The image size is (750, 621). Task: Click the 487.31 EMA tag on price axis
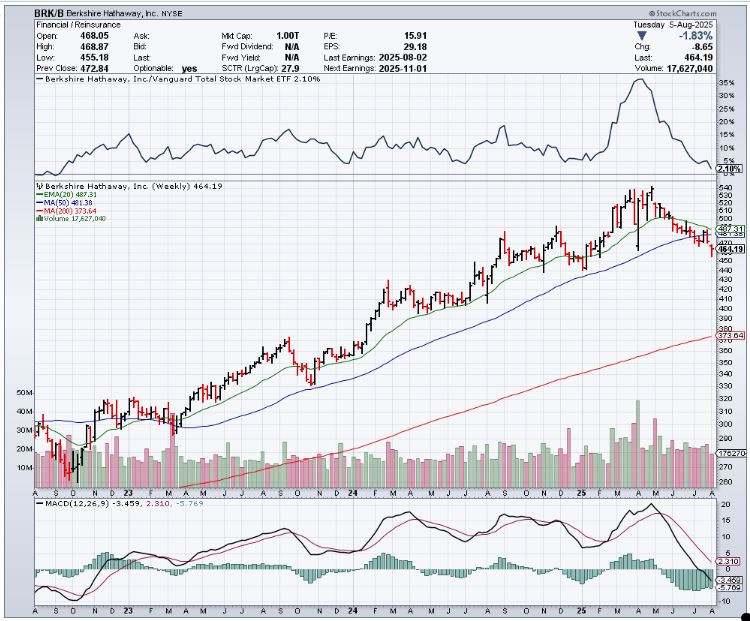(x=731, y=229)
